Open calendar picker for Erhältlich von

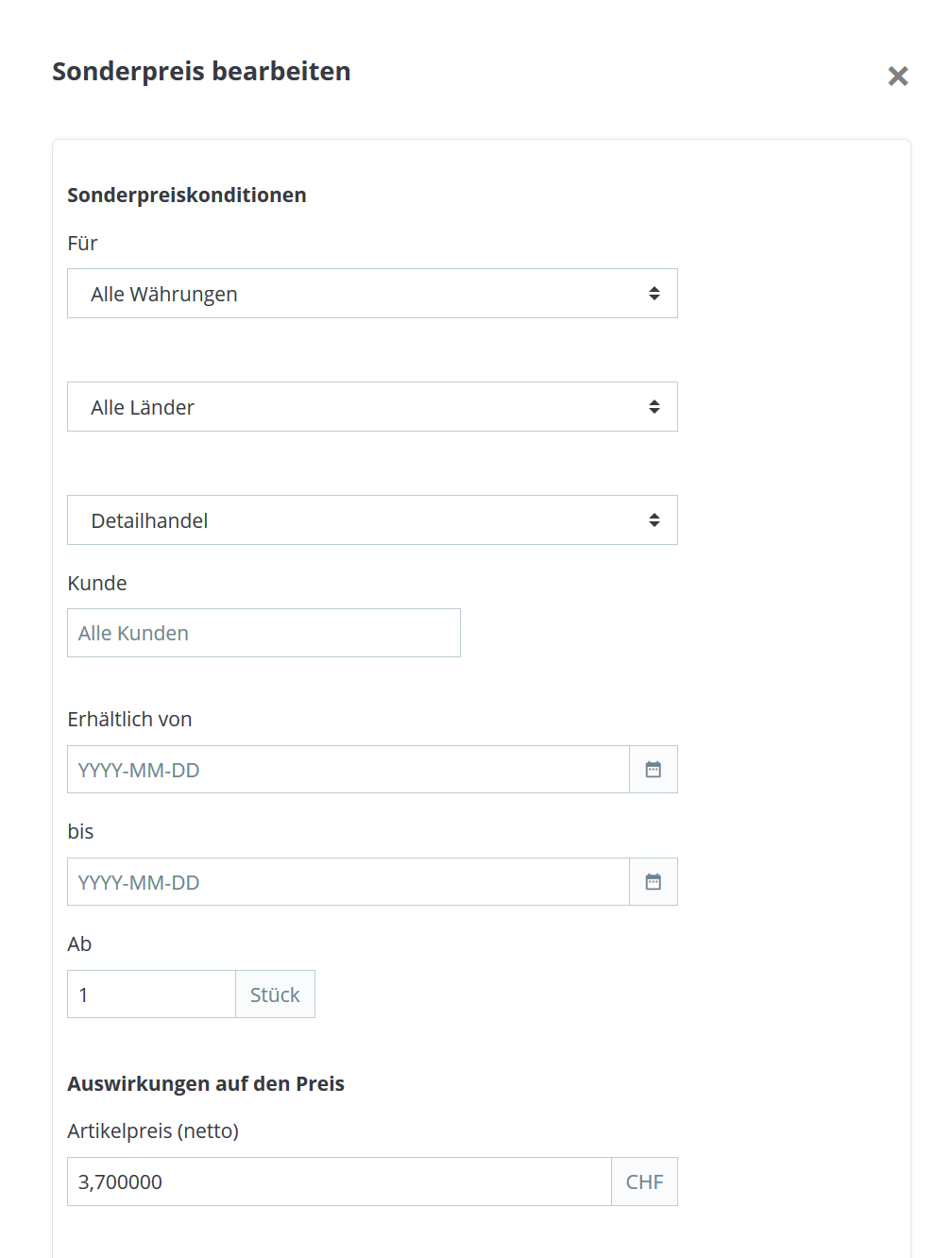(x=653, y=770)
